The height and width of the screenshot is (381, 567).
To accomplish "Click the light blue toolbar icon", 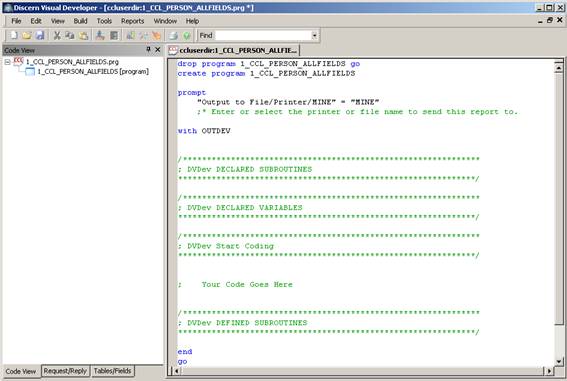I will tap(143, 35).
